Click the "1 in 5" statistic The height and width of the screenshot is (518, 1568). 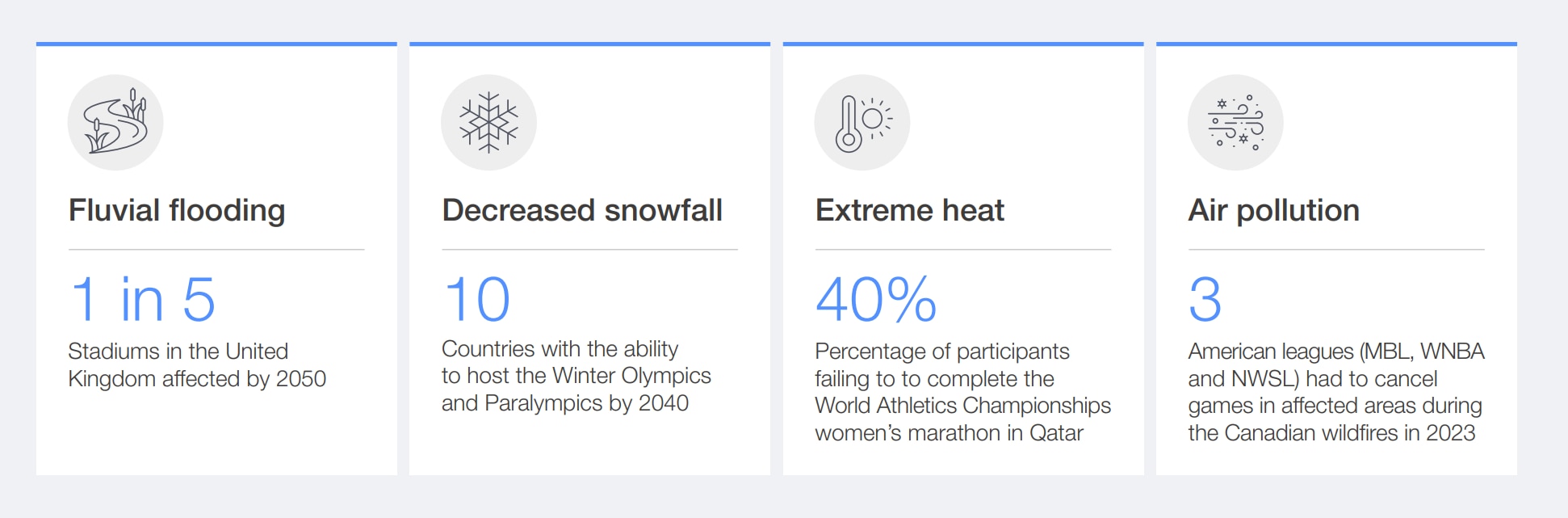tap(143, 300)
